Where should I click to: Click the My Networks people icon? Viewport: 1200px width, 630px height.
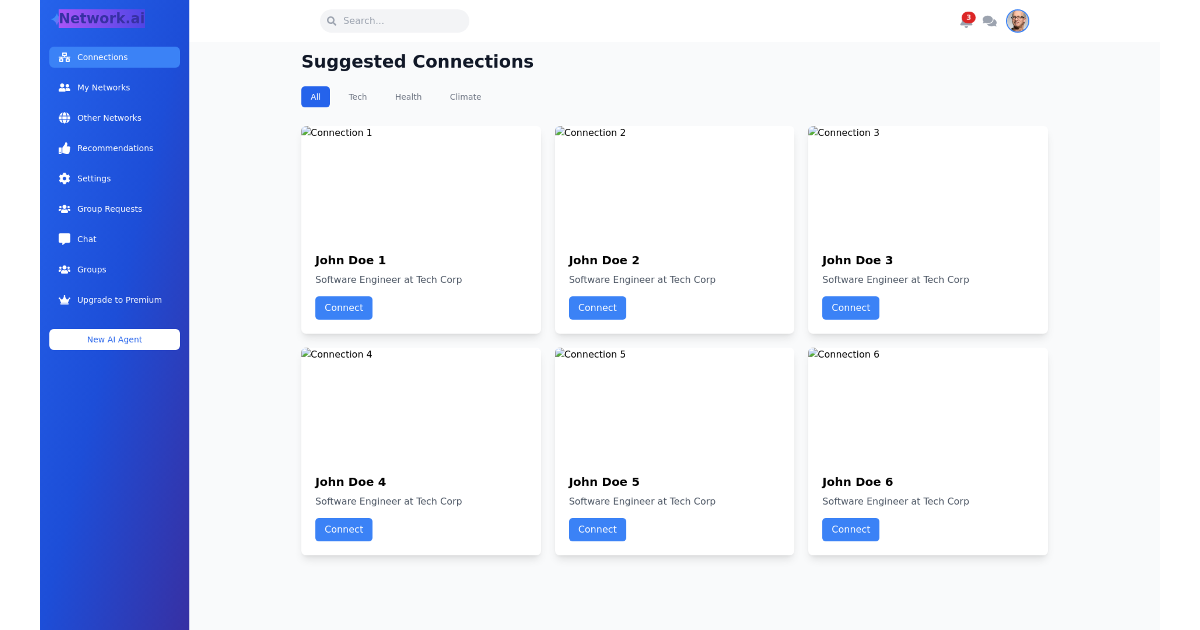pyautogui.click(x=64, y=88)
